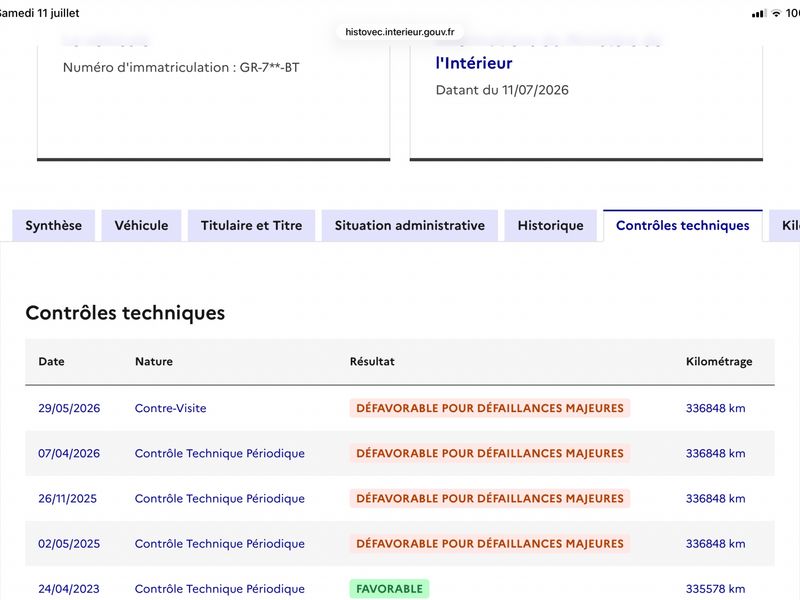Click Contrôle Technique Périodique for 26/11/2025
The height and width of the screenshot is (600, 800).
[220, 498]
